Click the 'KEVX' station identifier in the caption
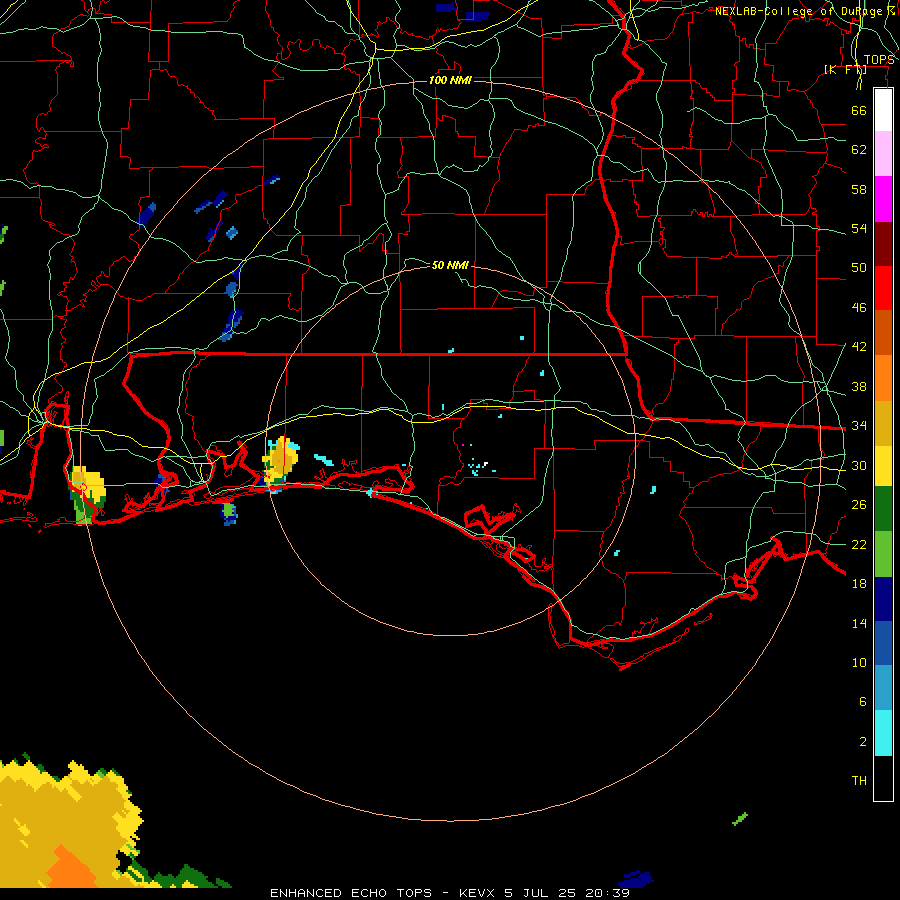 click(x=476, y=893)
